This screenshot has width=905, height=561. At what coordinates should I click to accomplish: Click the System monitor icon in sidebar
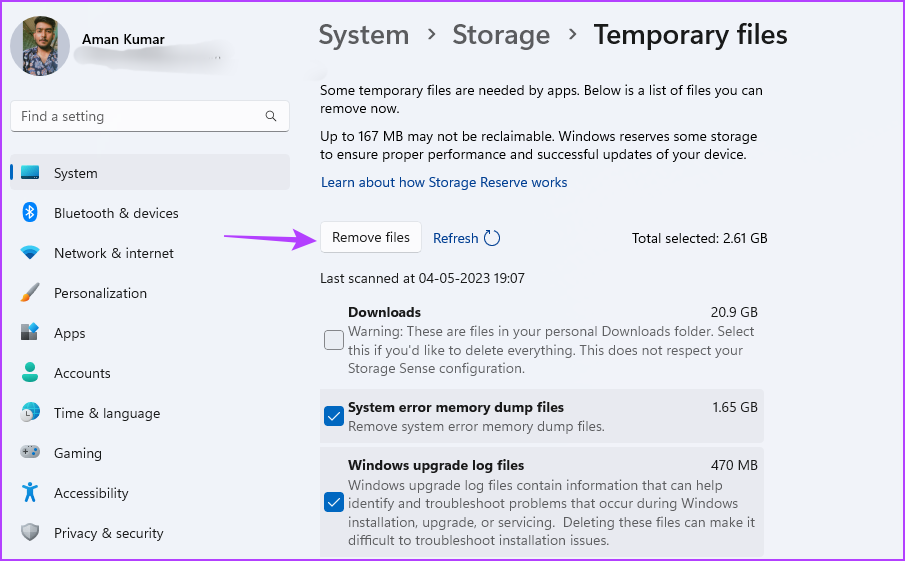click(x=30, y=173)
